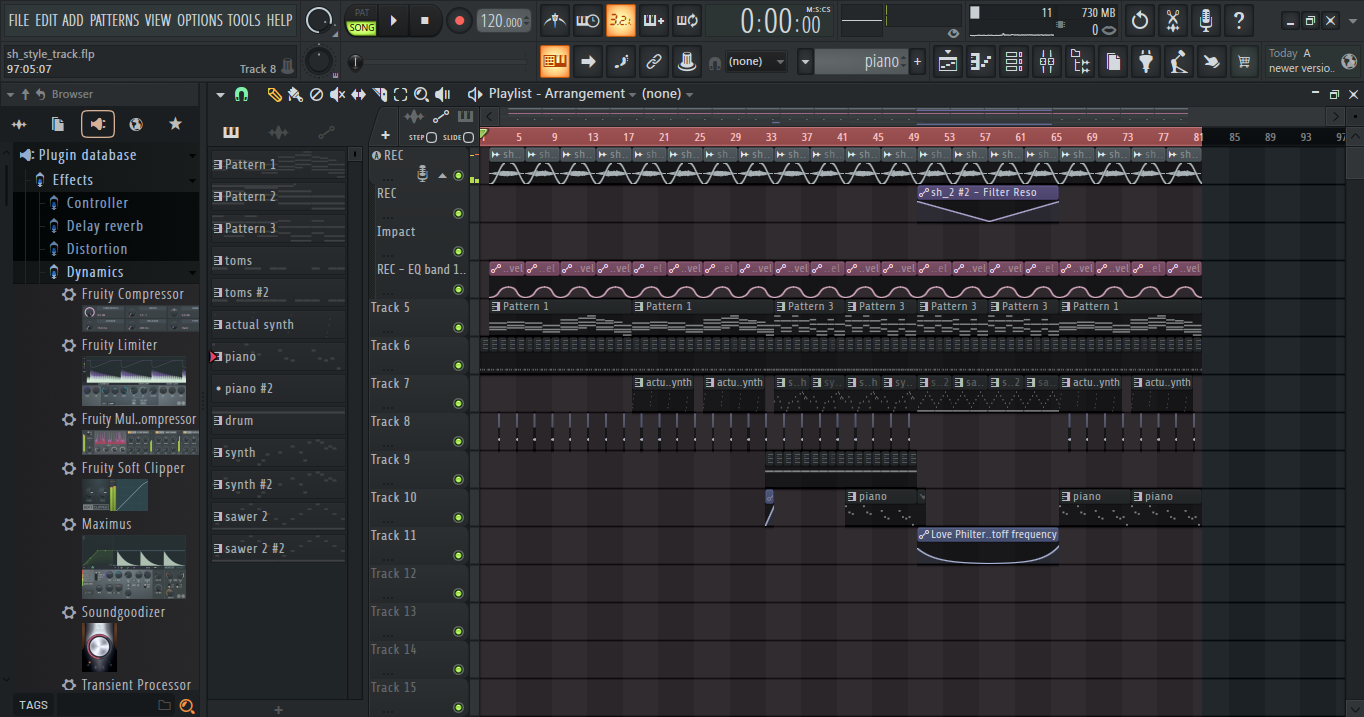Enable wait for input before recording

pyautogui.click(x=588, y=20)
